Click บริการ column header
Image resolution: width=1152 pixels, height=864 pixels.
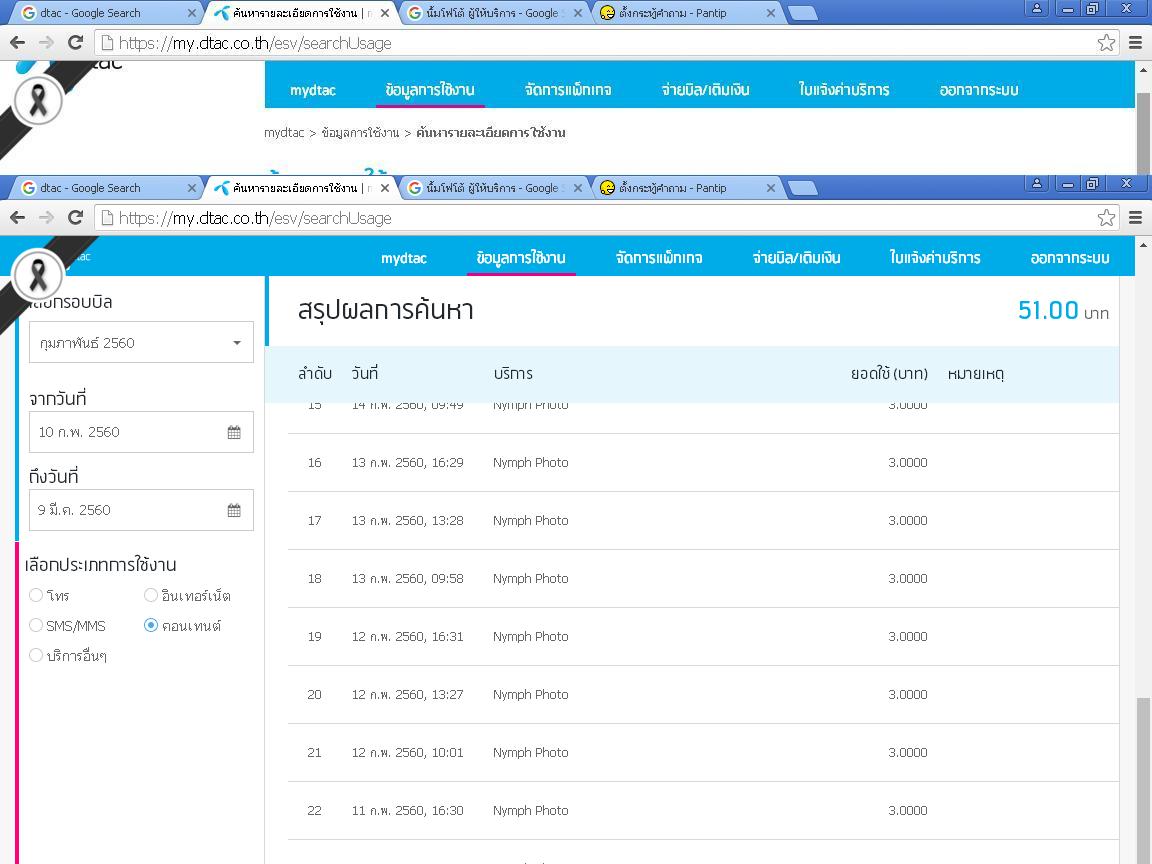click(513, 373)
